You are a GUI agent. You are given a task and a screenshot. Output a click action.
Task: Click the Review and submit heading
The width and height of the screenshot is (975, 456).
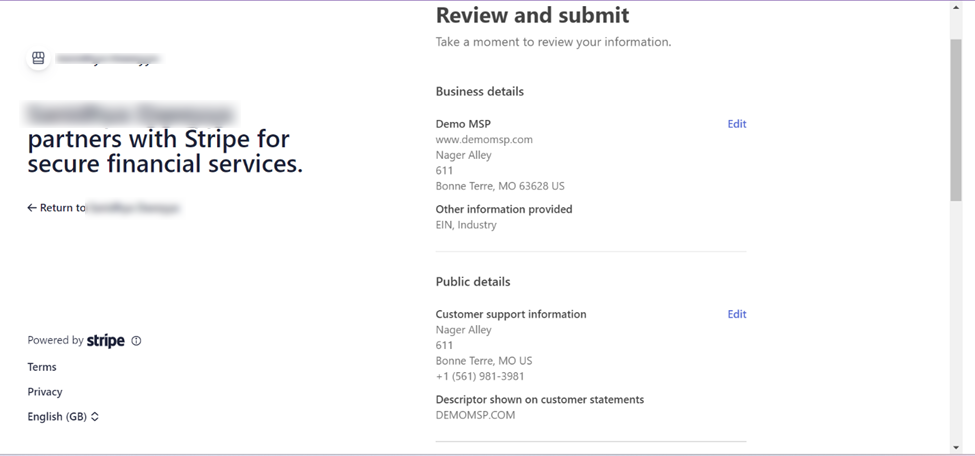[532, 15]
